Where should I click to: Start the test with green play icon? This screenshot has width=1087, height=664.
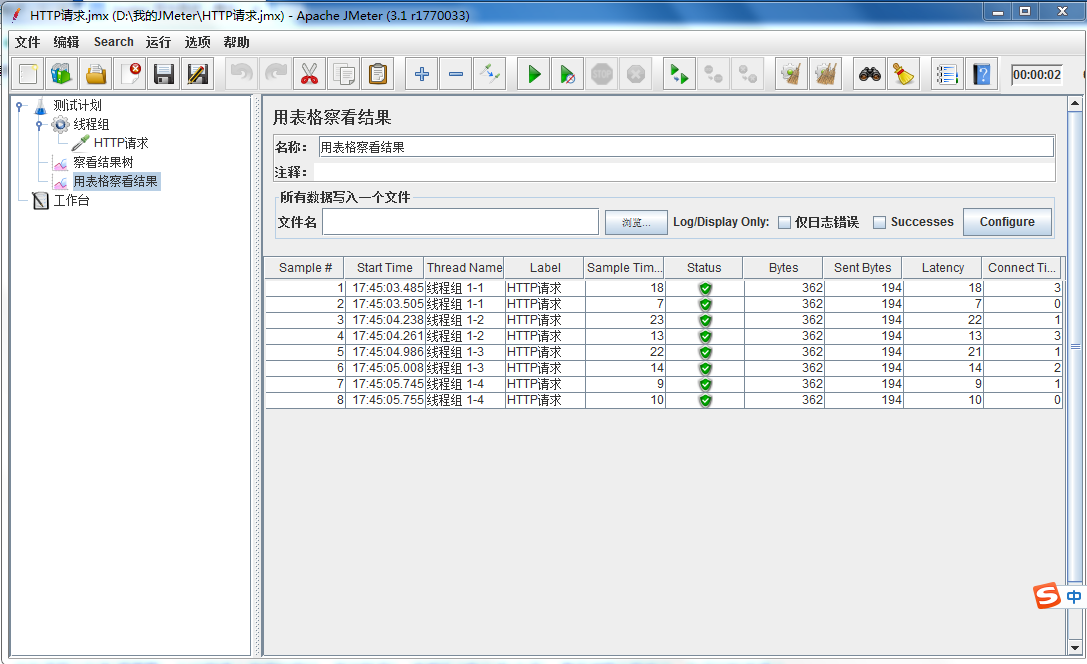[x=534, y=74]
